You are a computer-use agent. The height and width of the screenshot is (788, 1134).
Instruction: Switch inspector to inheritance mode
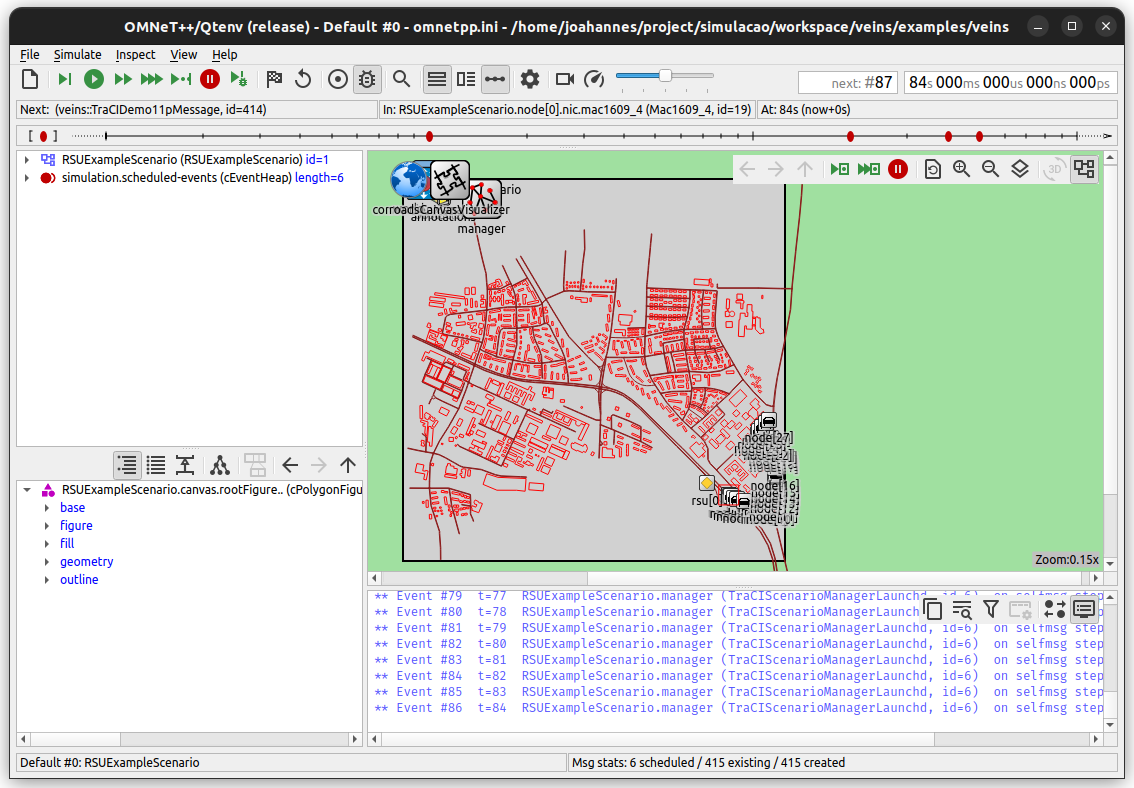(x=185, y=465)
